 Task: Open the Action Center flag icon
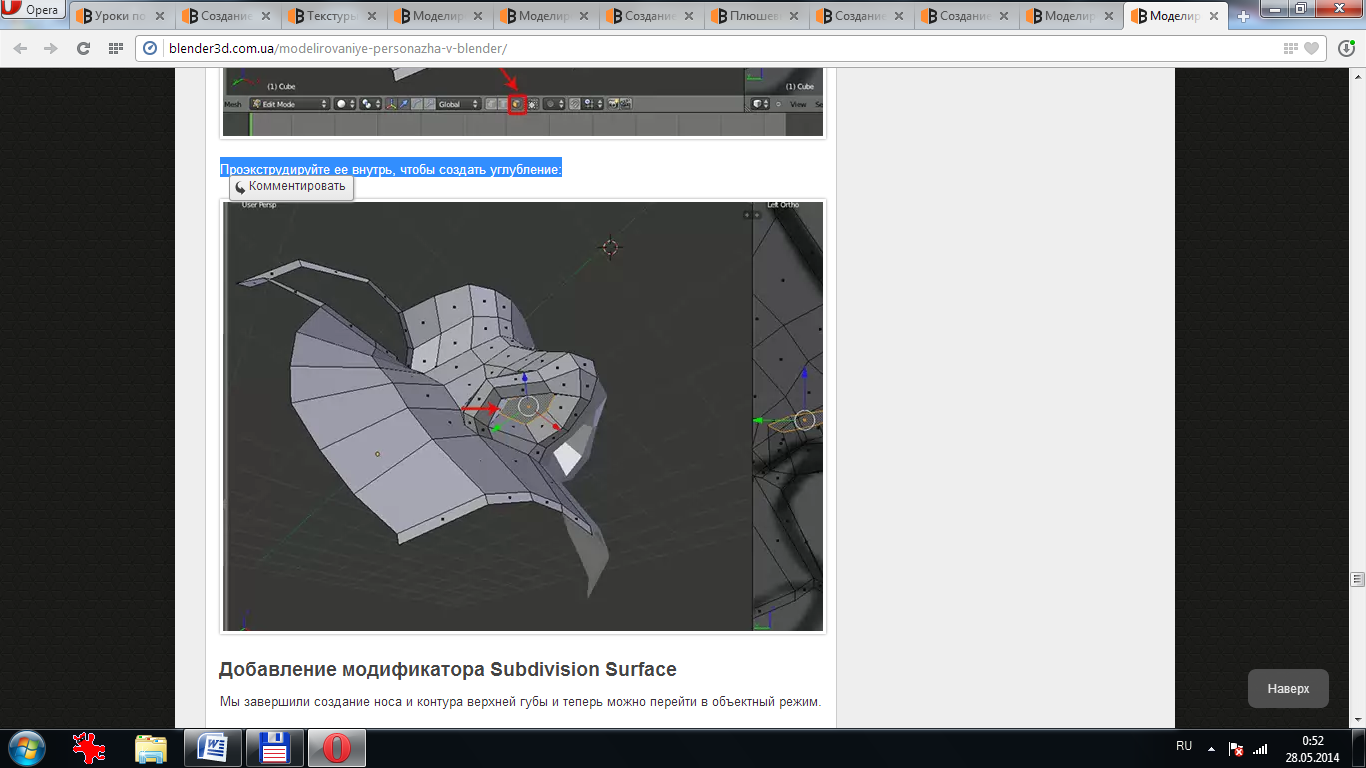tap(1236, 748)
